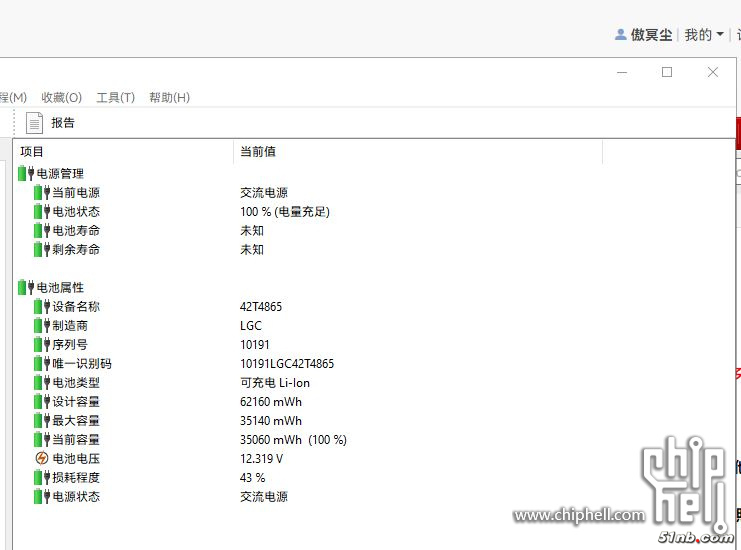Select the 电池寿命 row label
The image size is (741, 550).
[76, 231]
